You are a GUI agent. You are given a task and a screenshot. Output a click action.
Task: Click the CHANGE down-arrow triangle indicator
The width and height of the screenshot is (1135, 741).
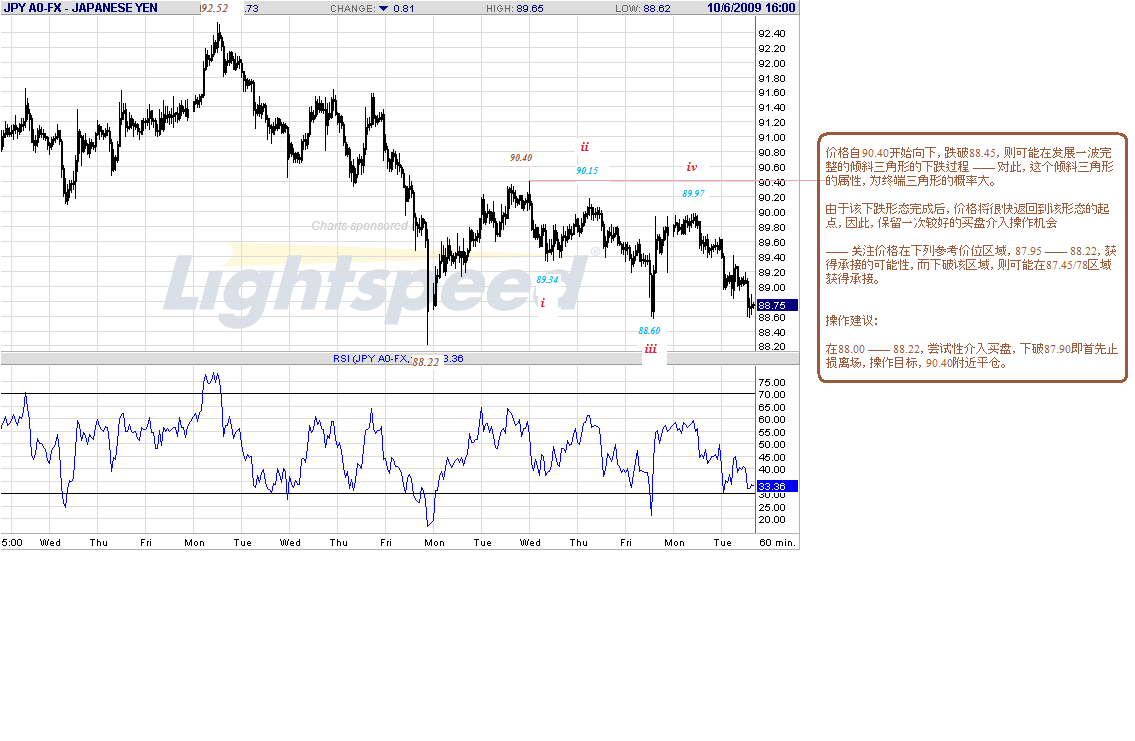tap(384, 9)
